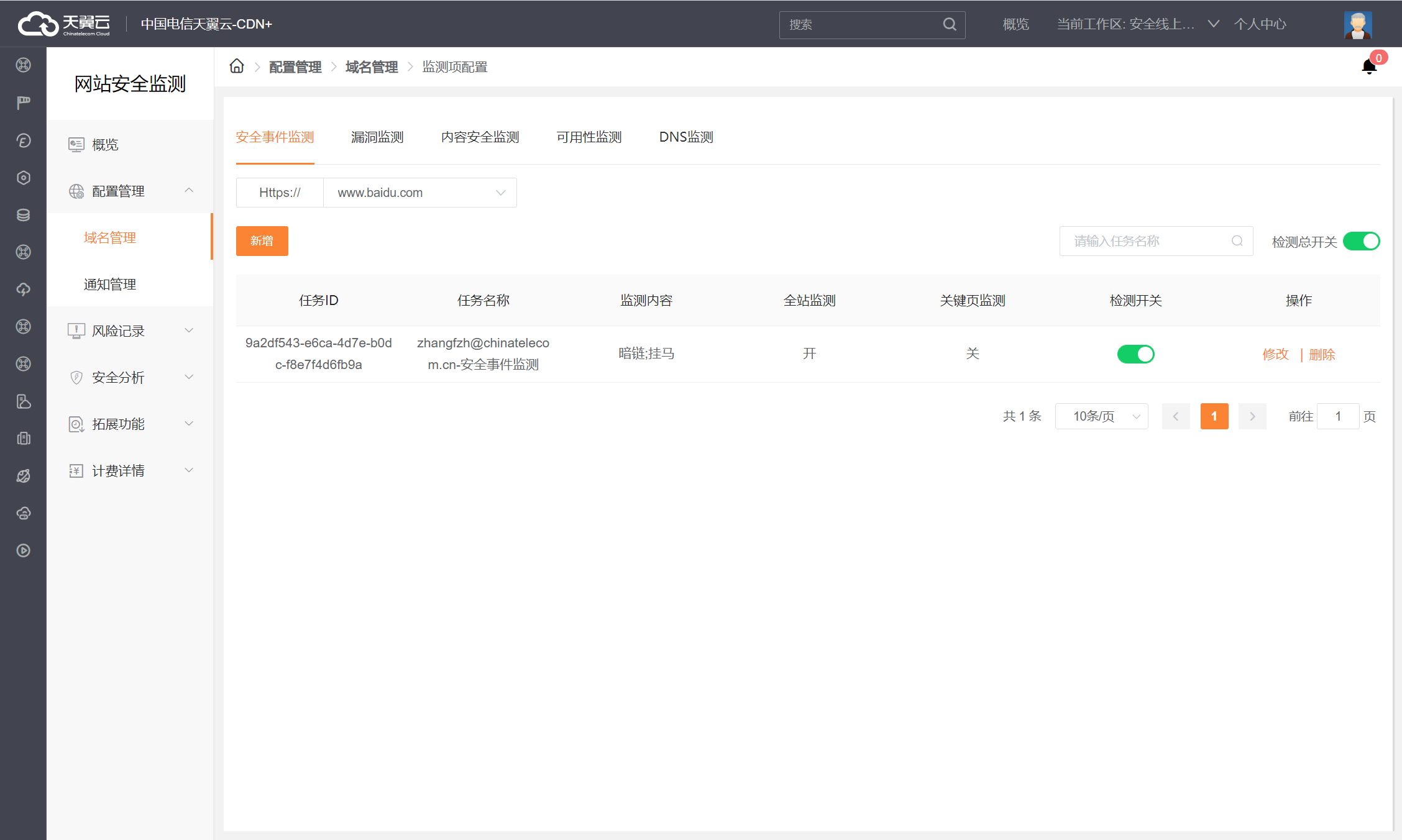The width and height of the screenshot is (1402, 840).
Task: Click the database stack icon in left rail
Action: click(24, 215)
